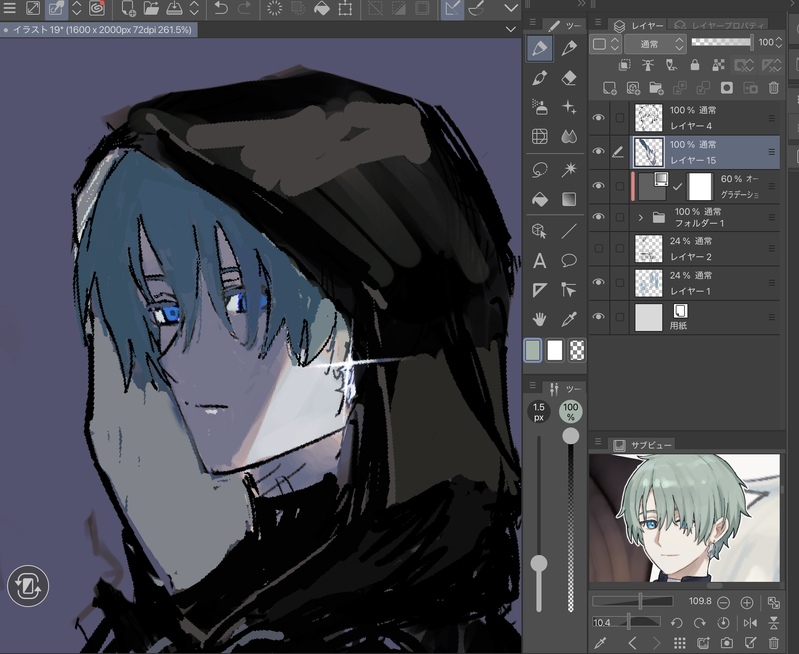Select the Balloon tool
The width and height of the screenshot is (799, 654).
569,261
